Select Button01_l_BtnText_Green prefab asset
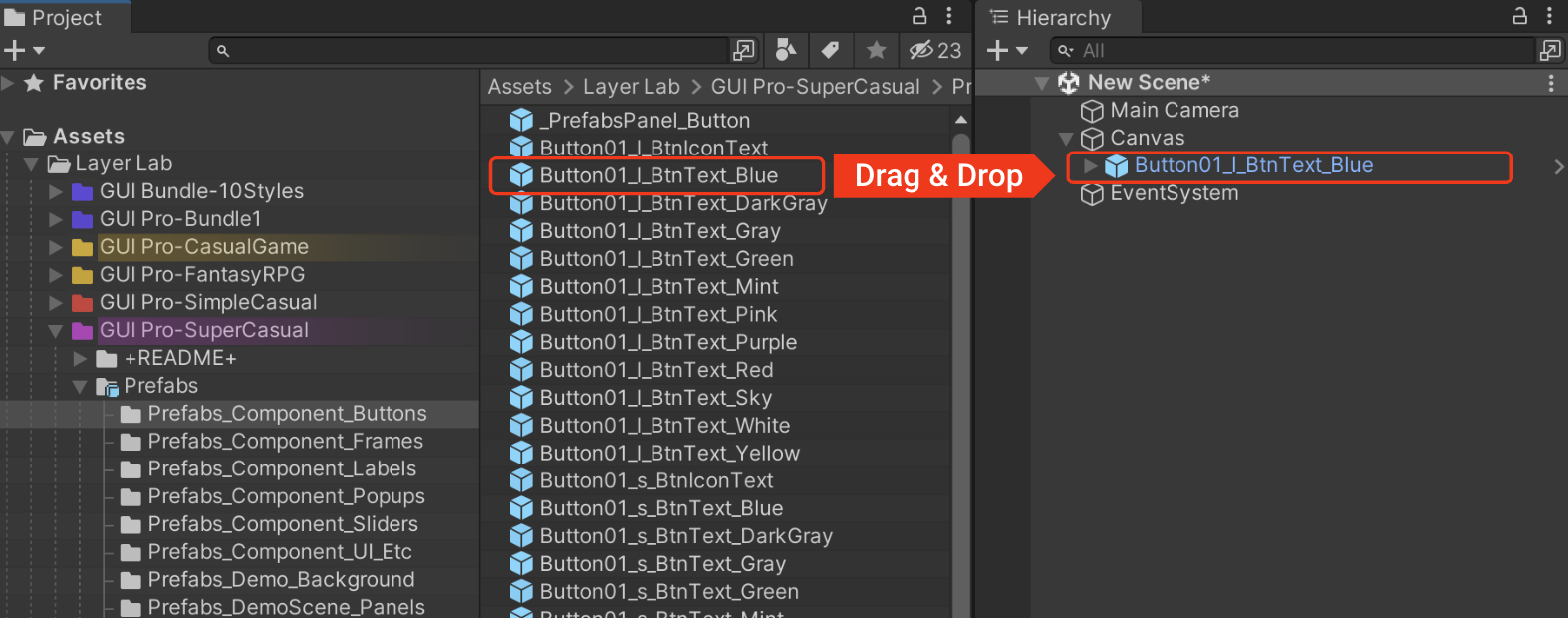This screenshot has height=618, width=1568. (x=666, y=259)
